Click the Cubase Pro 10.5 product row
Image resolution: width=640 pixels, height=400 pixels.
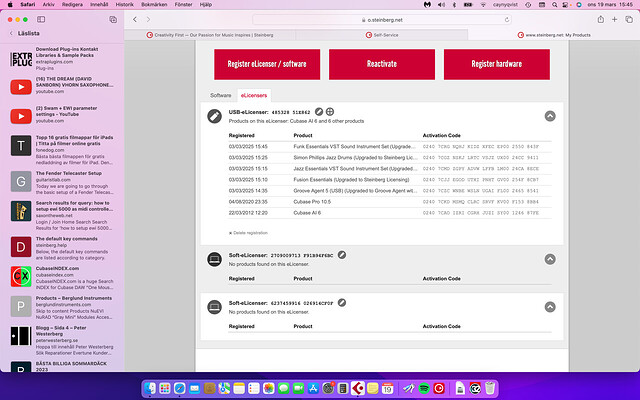(x=390, y=202)
